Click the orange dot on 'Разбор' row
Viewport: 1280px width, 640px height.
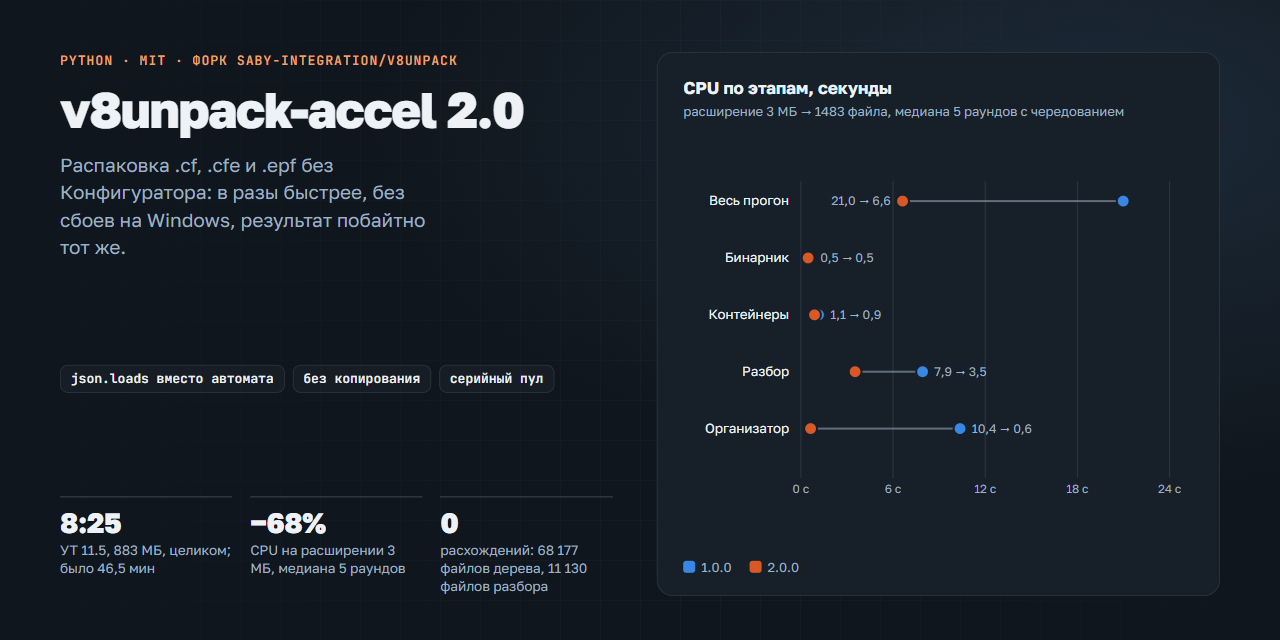pyautogui.click(x=855, y=372)
